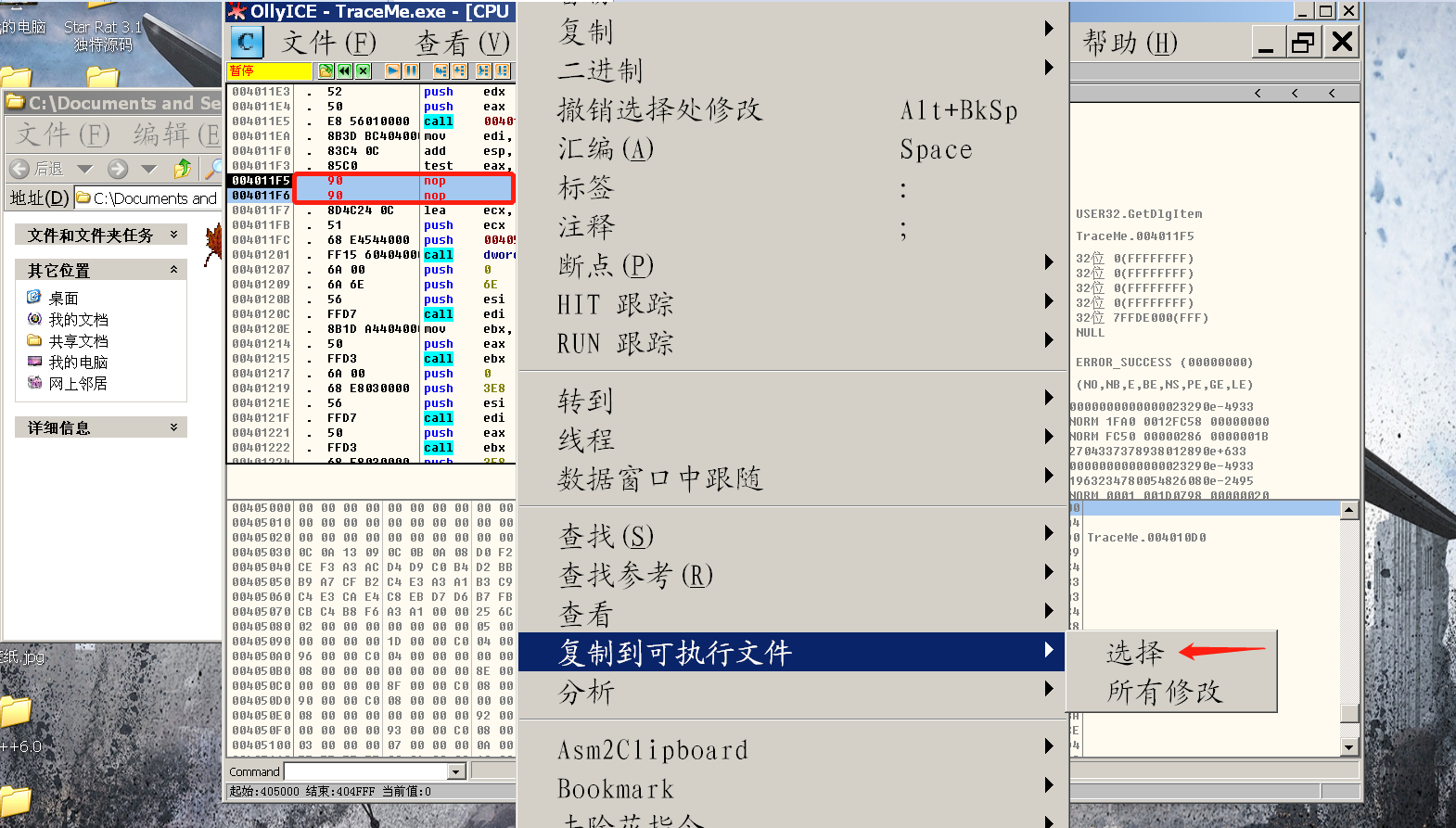The height and width of the screenshot is (828, 1456).
Task: Click the Forward arrow icon in Explorer
Action: (118, 169)
